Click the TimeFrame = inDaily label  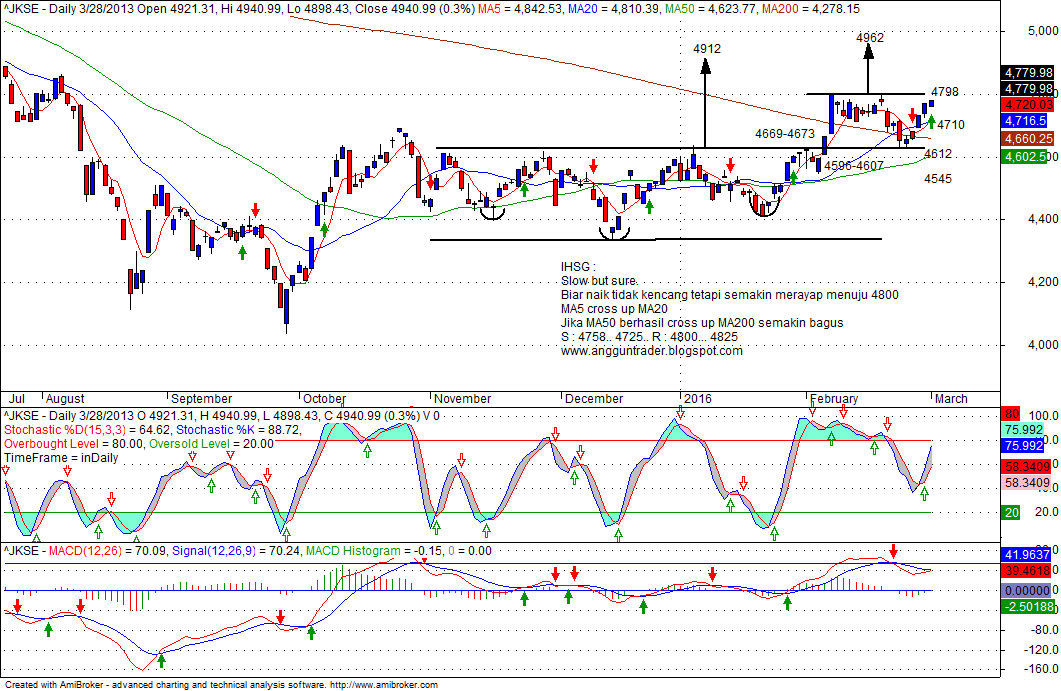pyautogui.click(x=61, y=458)
